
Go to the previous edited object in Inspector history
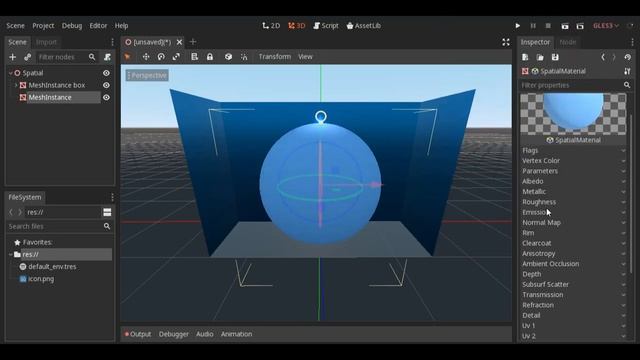(x=603, y=57)
